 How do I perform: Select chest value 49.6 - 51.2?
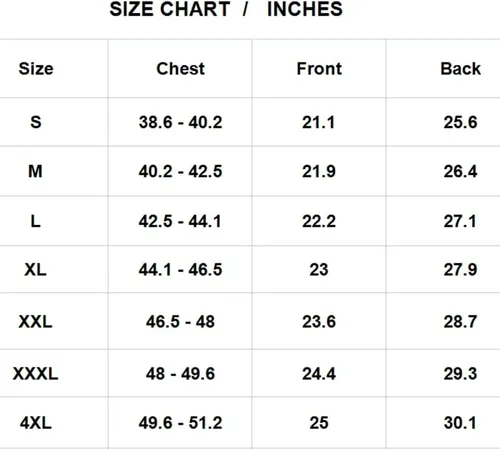click(180, 423)
